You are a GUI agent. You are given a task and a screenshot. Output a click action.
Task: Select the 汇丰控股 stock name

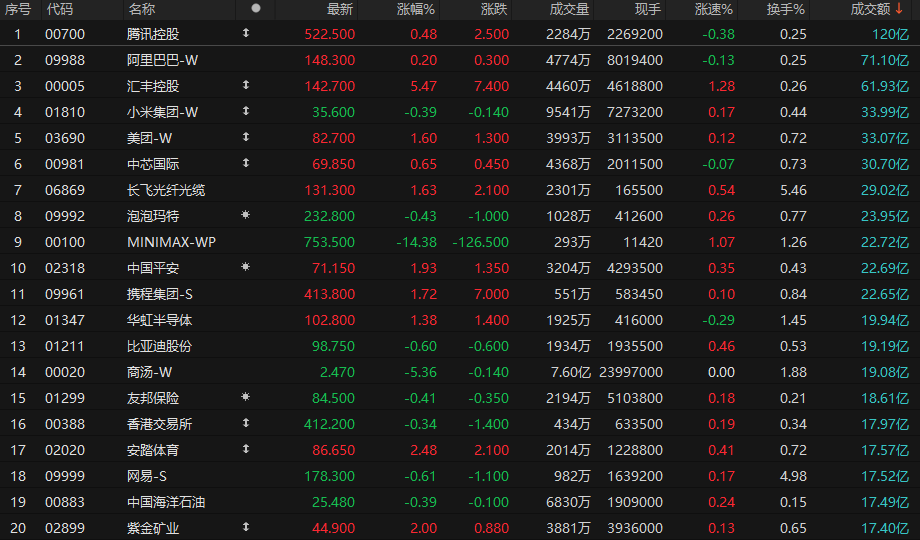[x=153, y=86]
